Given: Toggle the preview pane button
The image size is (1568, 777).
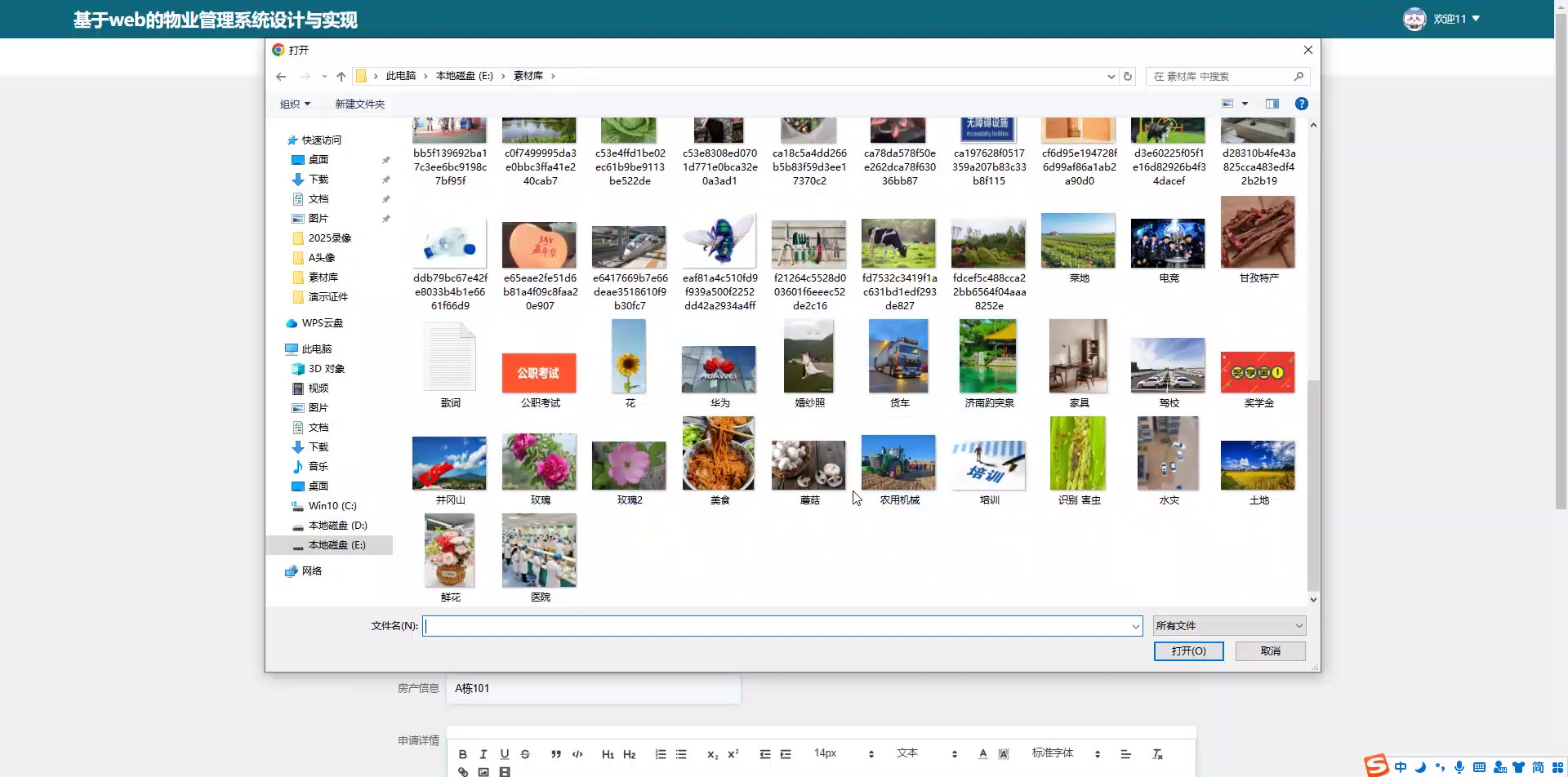Looking at the screenshot, I should tap(1272, 104).
